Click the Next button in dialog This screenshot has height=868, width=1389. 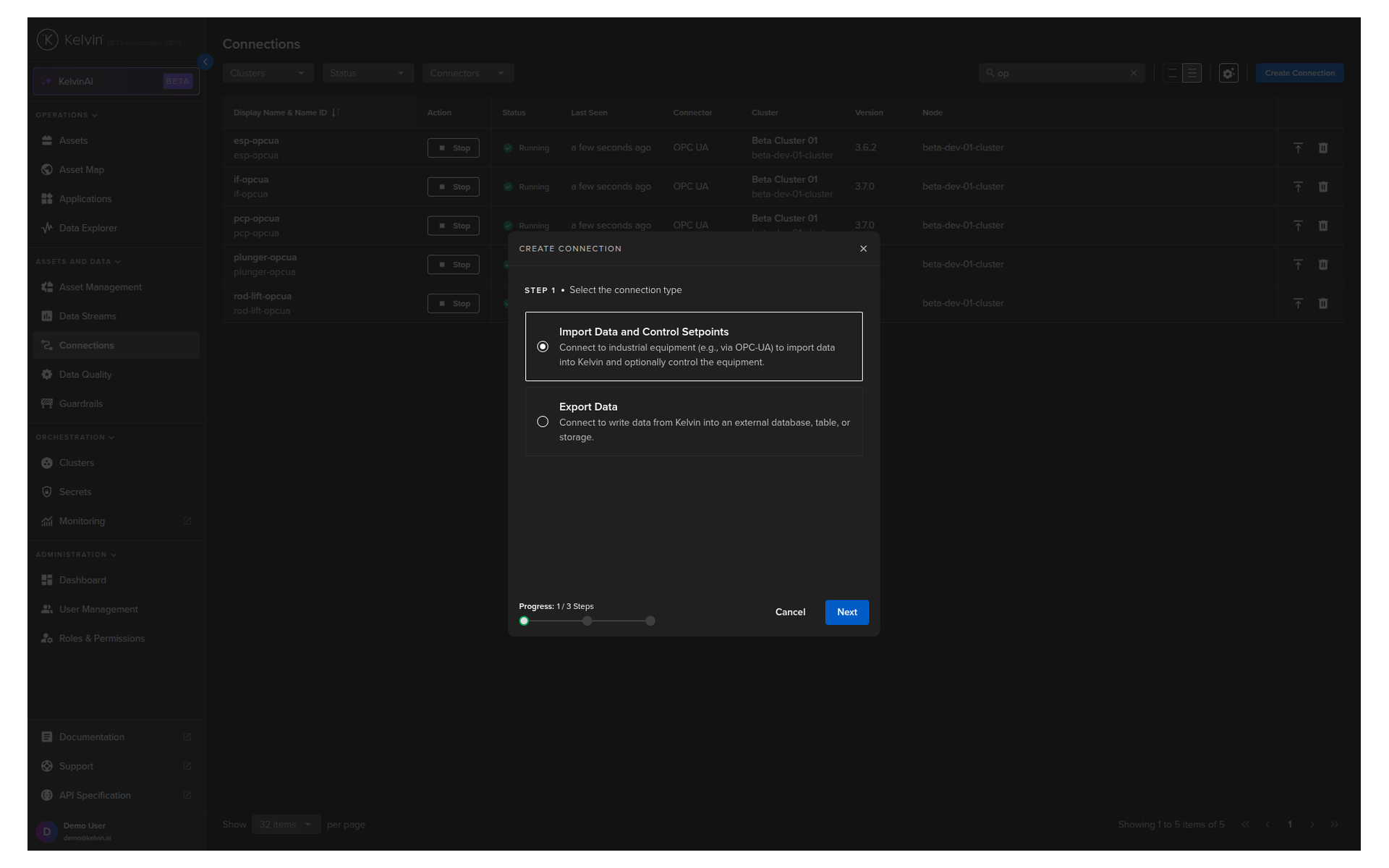(x=846, y=612)
